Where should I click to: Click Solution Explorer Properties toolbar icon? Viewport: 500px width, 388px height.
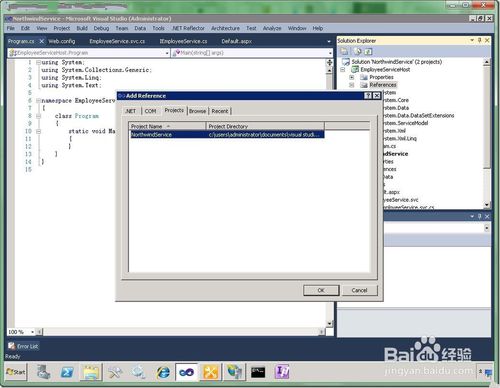pos(344,51)
